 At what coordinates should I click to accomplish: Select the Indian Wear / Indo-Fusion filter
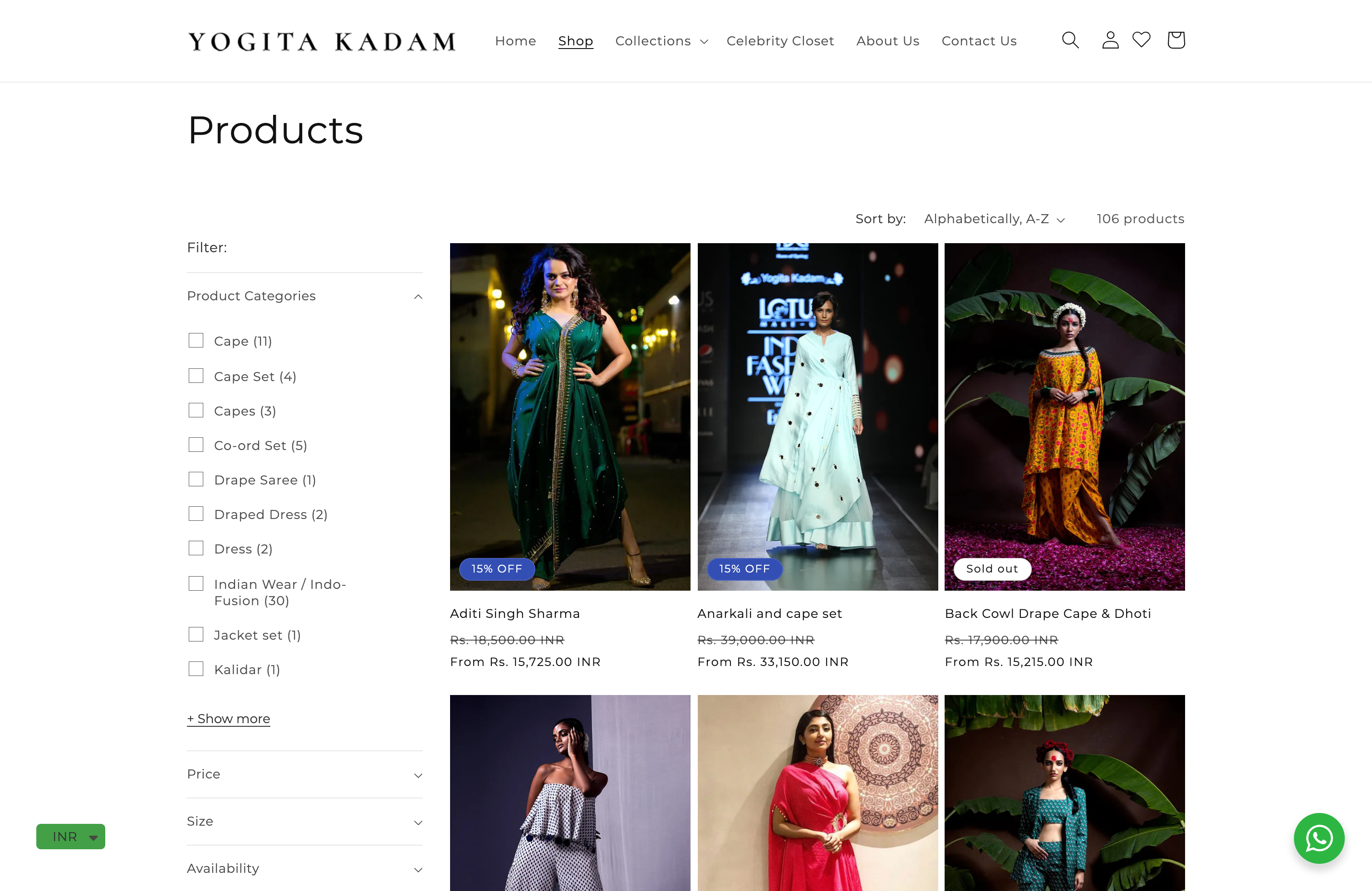tap(196, 583)
